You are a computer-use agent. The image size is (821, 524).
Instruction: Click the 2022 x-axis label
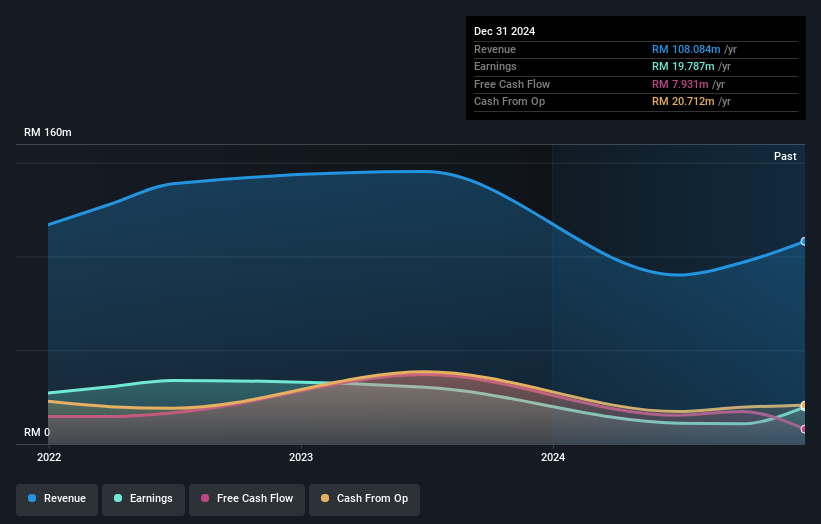pyautogui.click(x=49, y=458)
